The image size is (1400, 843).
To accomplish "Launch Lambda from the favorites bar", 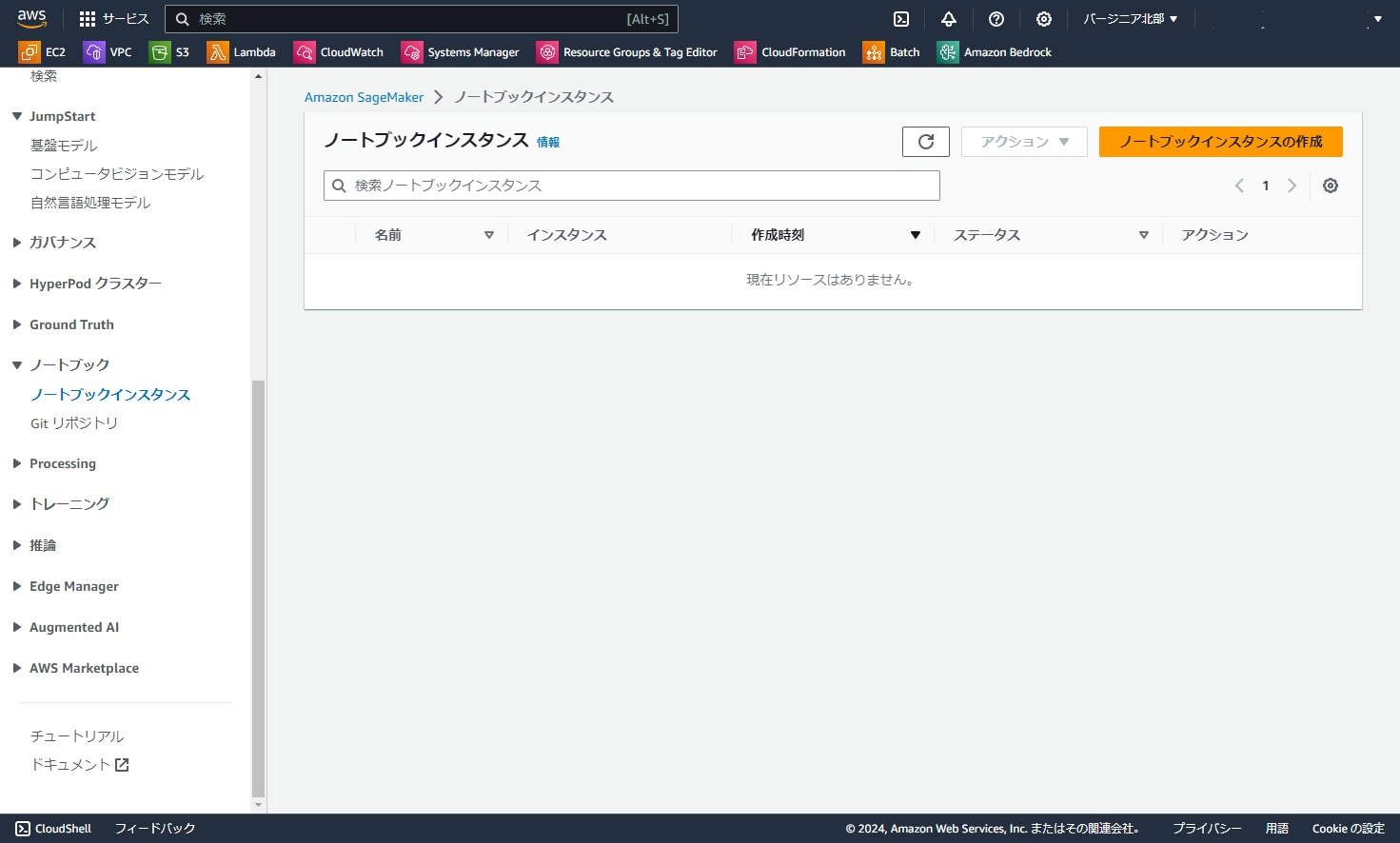I will tap(242, 52).
